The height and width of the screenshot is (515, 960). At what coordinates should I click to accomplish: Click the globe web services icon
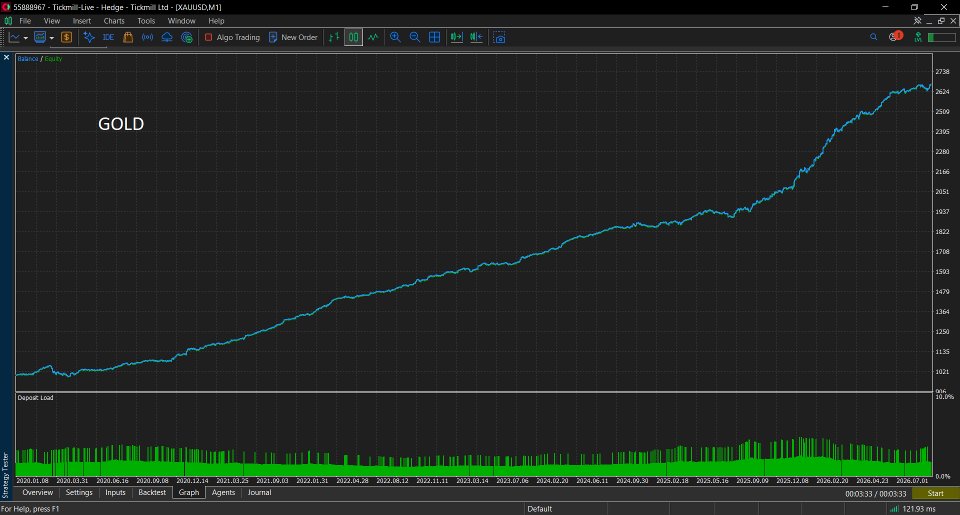click(x=187, y=37)
